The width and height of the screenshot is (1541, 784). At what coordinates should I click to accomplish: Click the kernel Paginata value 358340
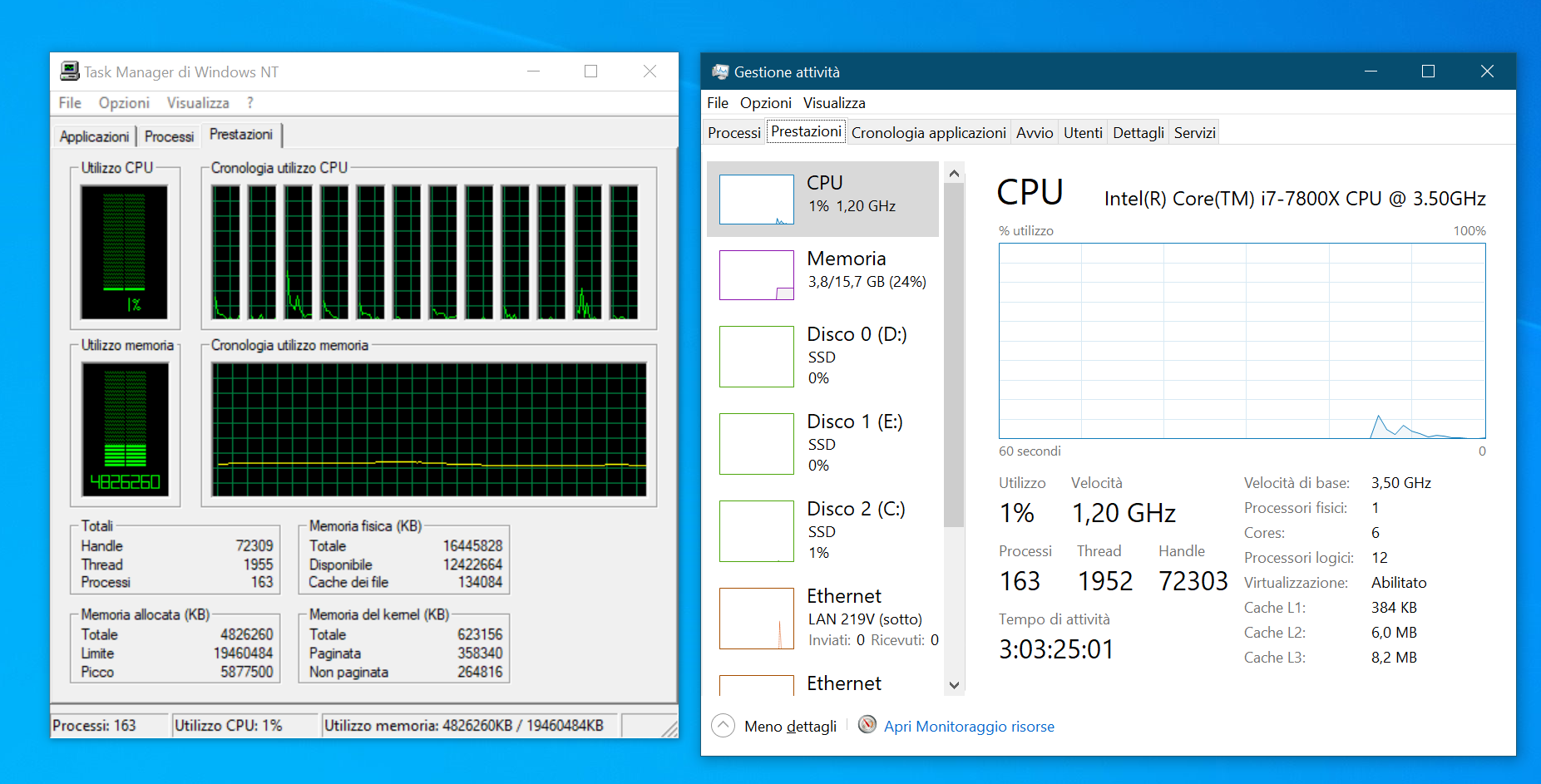click(x=480, y=653)
